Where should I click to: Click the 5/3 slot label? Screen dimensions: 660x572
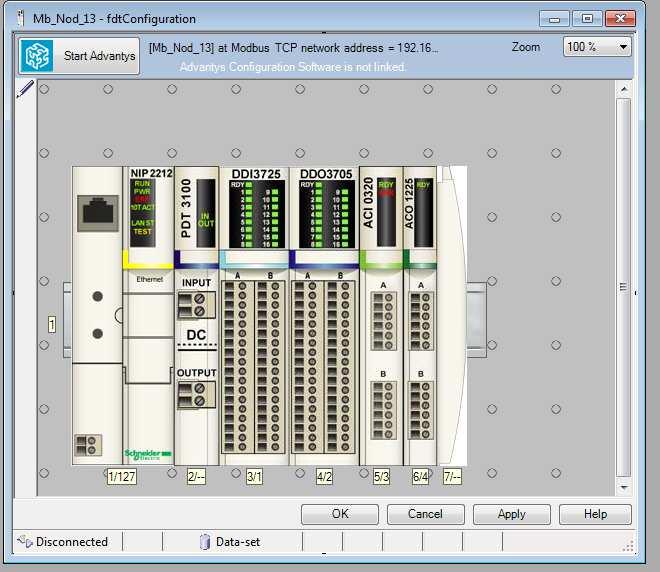click(381, 476)
